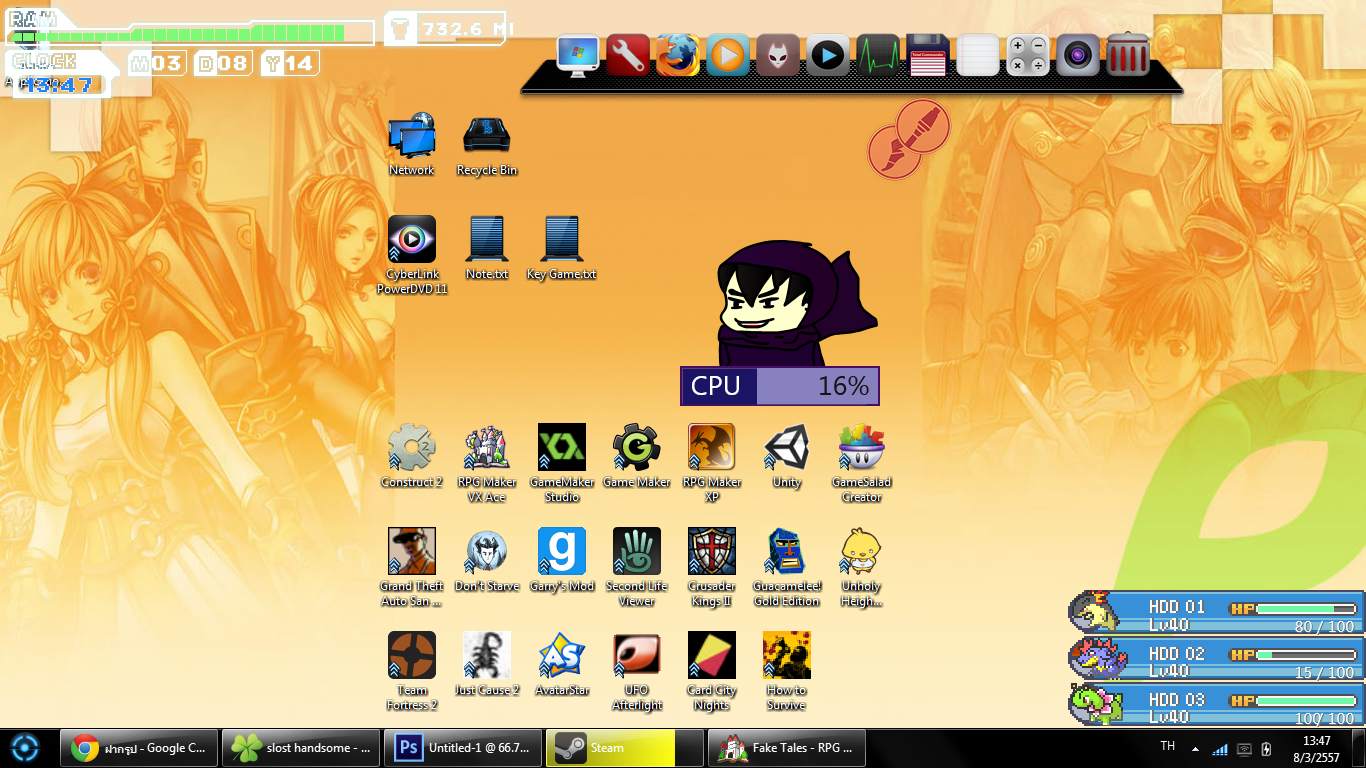Launch RPG Maker XP shortcut
1366x768 pixels.
point(712,463)
